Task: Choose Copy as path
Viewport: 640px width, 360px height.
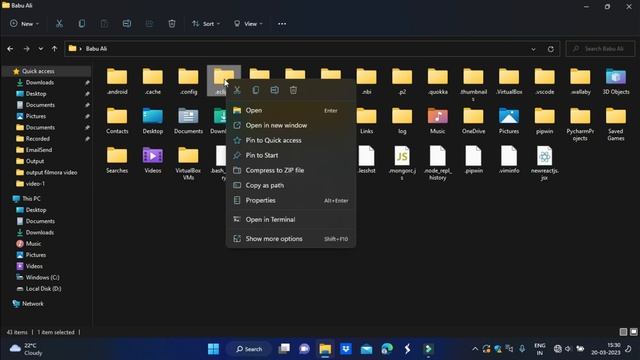Action: (x=291, y=185)
